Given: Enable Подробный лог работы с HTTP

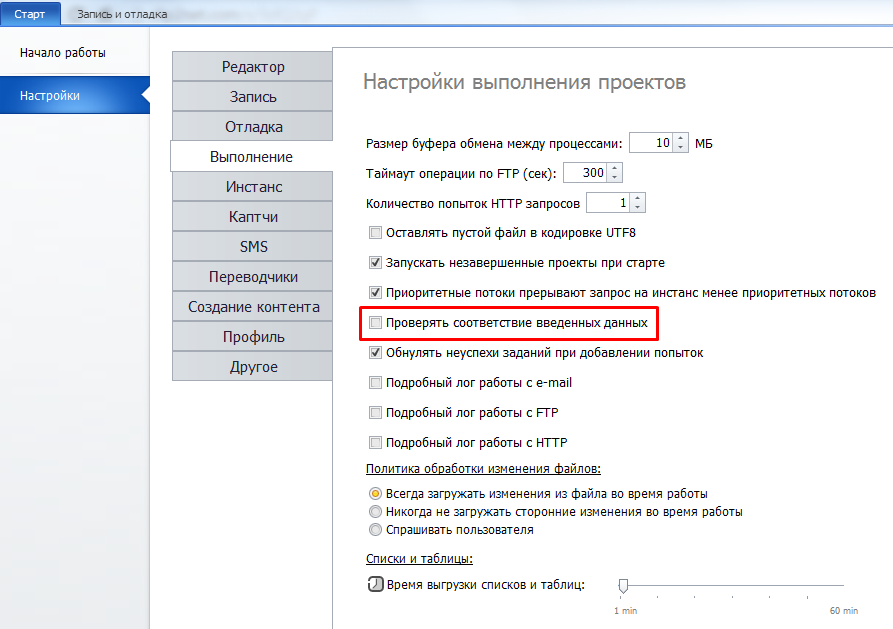Looking at the screenshot, I should coord(375,443).
